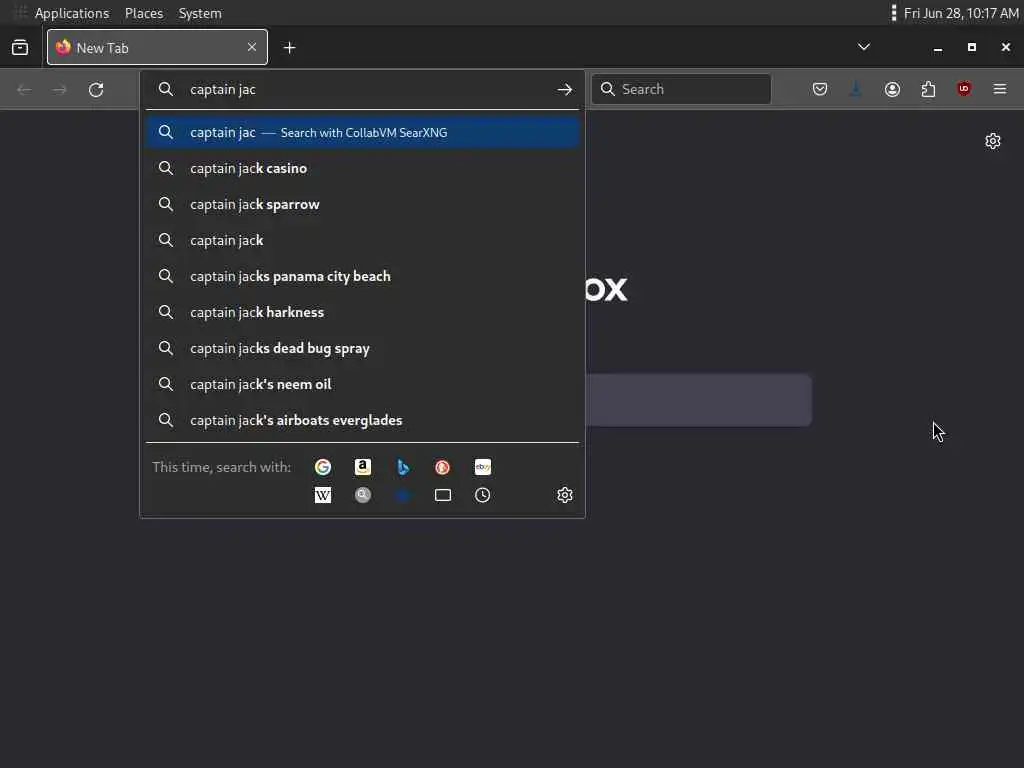
Task: Click the date and time clock
Action: (x=961, y=13)
